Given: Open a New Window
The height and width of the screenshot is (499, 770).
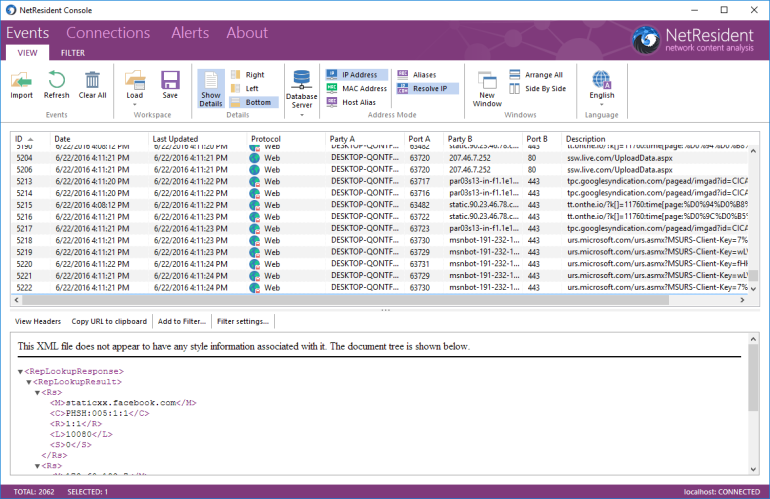Looking at the screenshot, I should (x=487, y=88).
